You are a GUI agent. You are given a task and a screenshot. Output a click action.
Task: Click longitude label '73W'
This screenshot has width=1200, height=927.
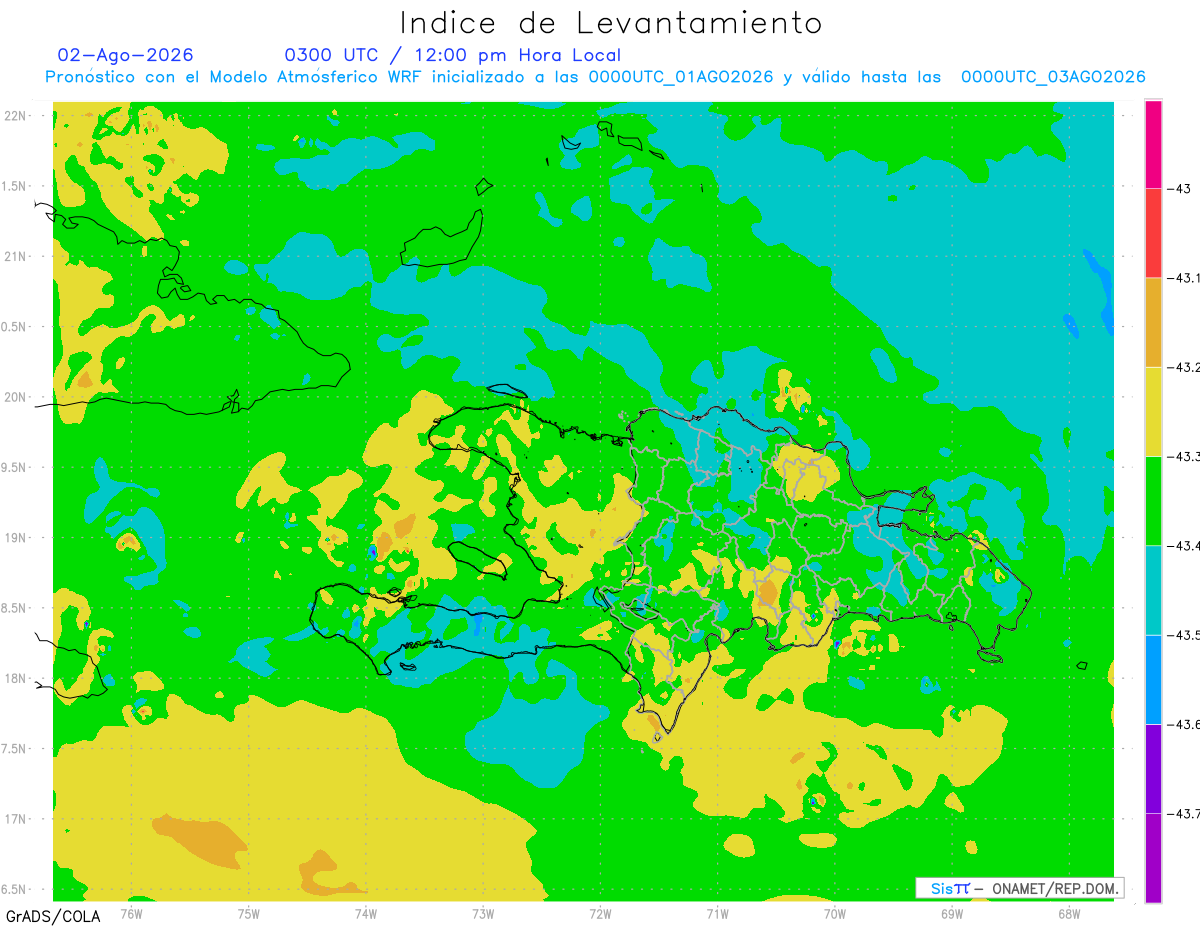tap(483, 913)
